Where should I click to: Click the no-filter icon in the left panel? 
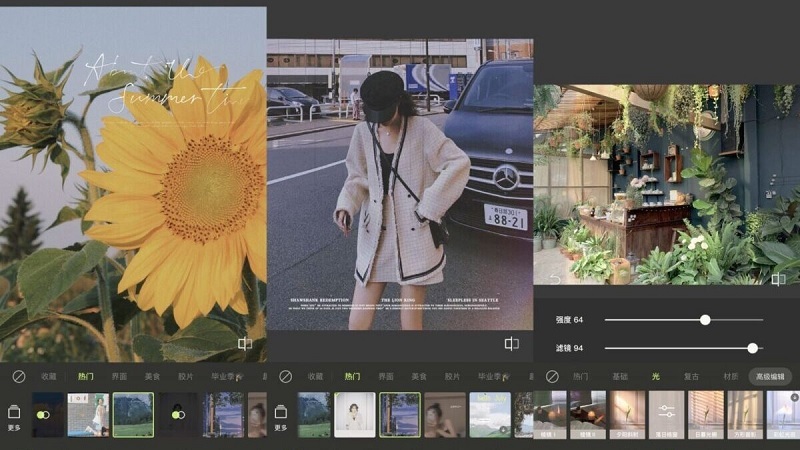coord(18,376)
